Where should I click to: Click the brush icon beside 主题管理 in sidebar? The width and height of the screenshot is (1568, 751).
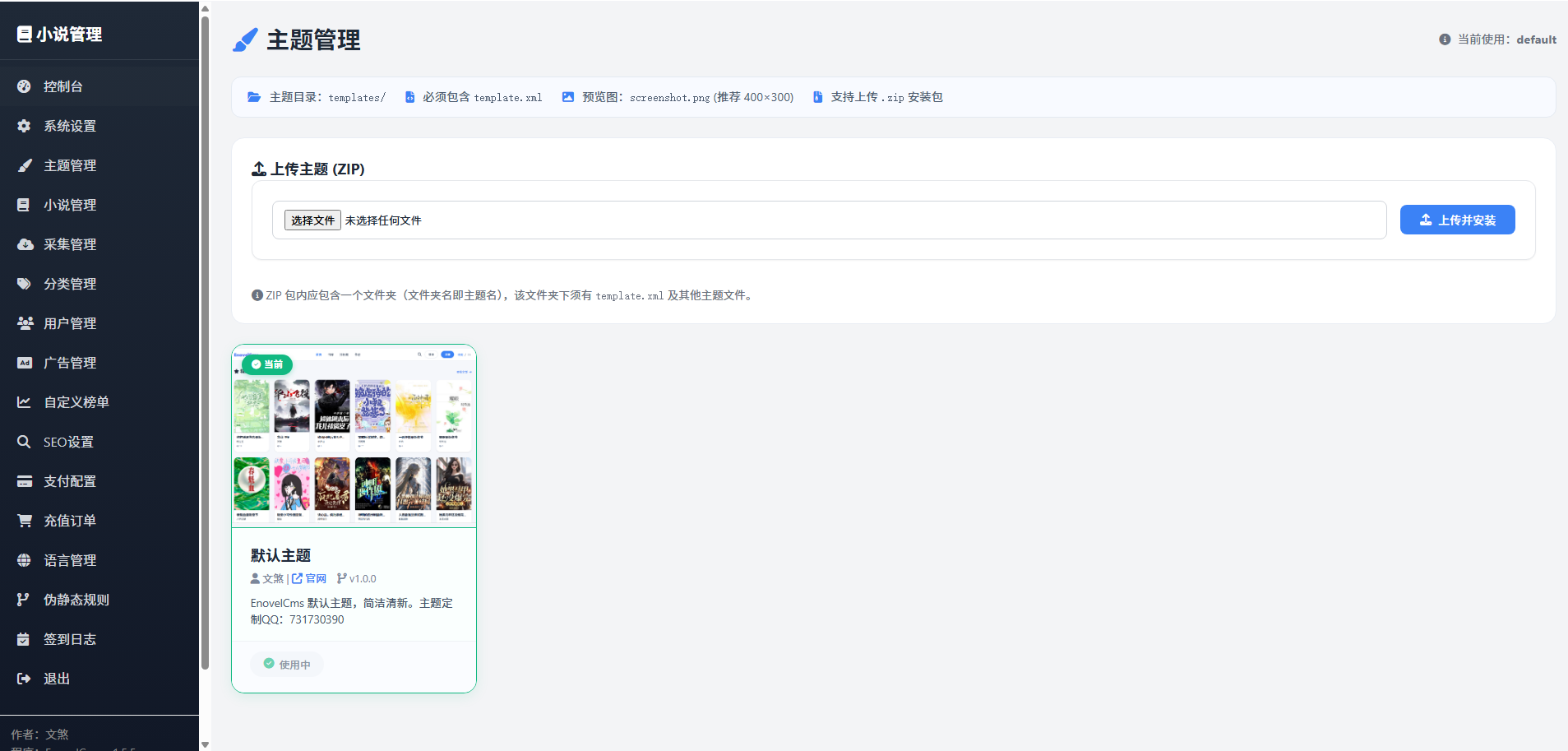pyautogui.click(x=24, y=165)
